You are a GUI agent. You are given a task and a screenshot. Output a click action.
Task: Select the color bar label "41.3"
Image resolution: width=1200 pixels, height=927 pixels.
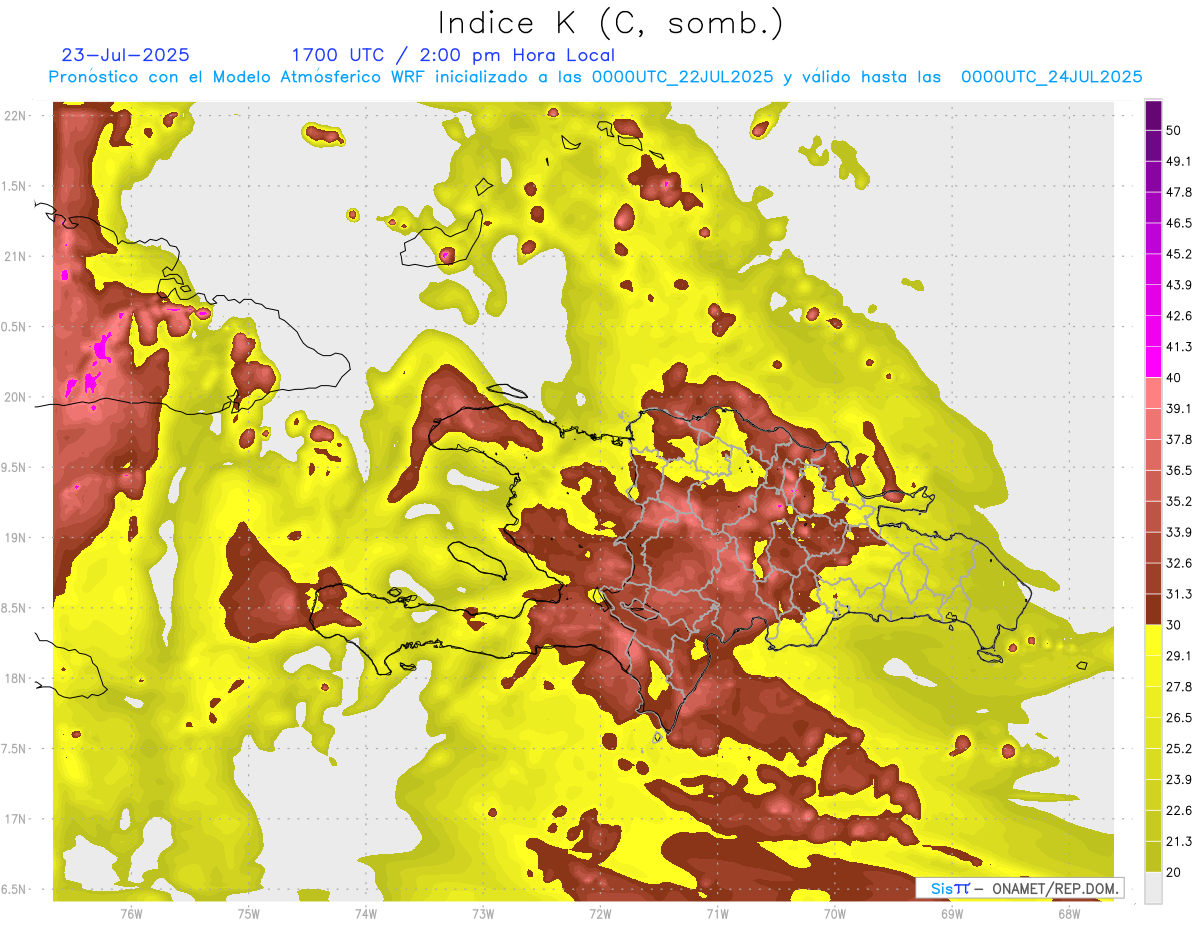coord(1179,347)
